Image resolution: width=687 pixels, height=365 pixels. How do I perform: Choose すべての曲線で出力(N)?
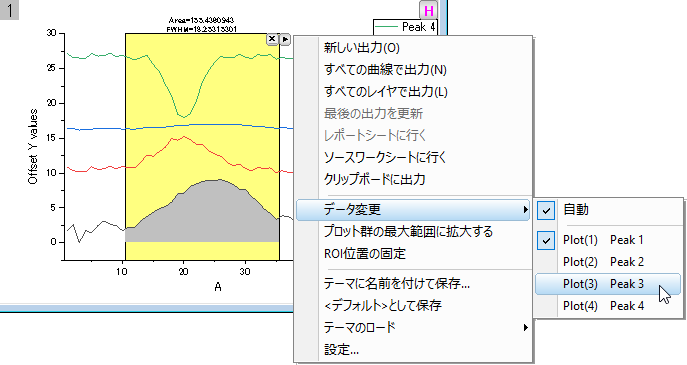[x=414, y=70]
